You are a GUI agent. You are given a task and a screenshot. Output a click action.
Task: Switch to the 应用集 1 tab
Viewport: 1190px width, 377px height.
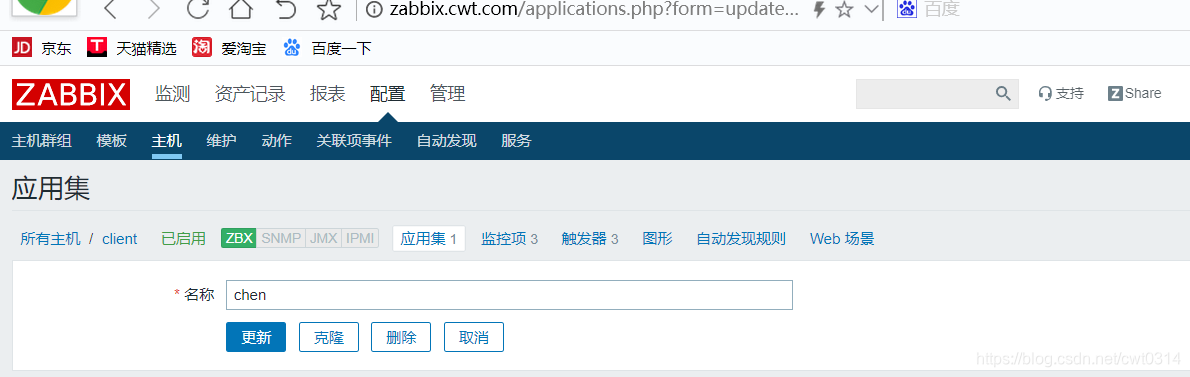[429, 239]
